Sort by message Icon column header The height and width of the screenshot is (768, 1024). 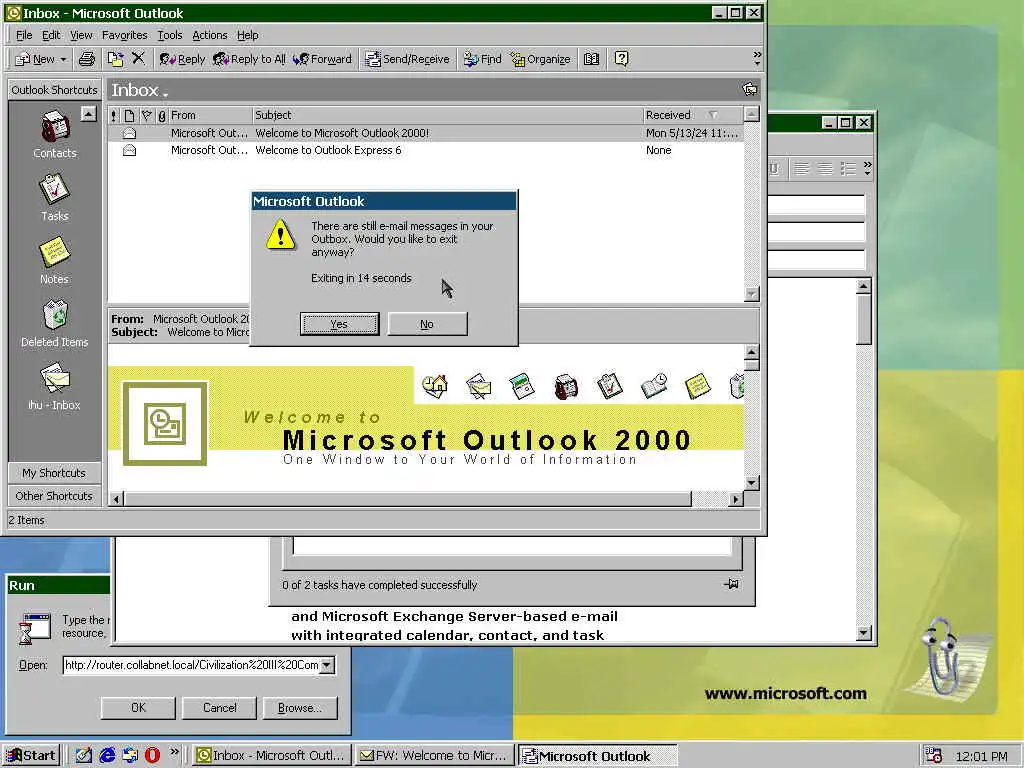[130, 116]
